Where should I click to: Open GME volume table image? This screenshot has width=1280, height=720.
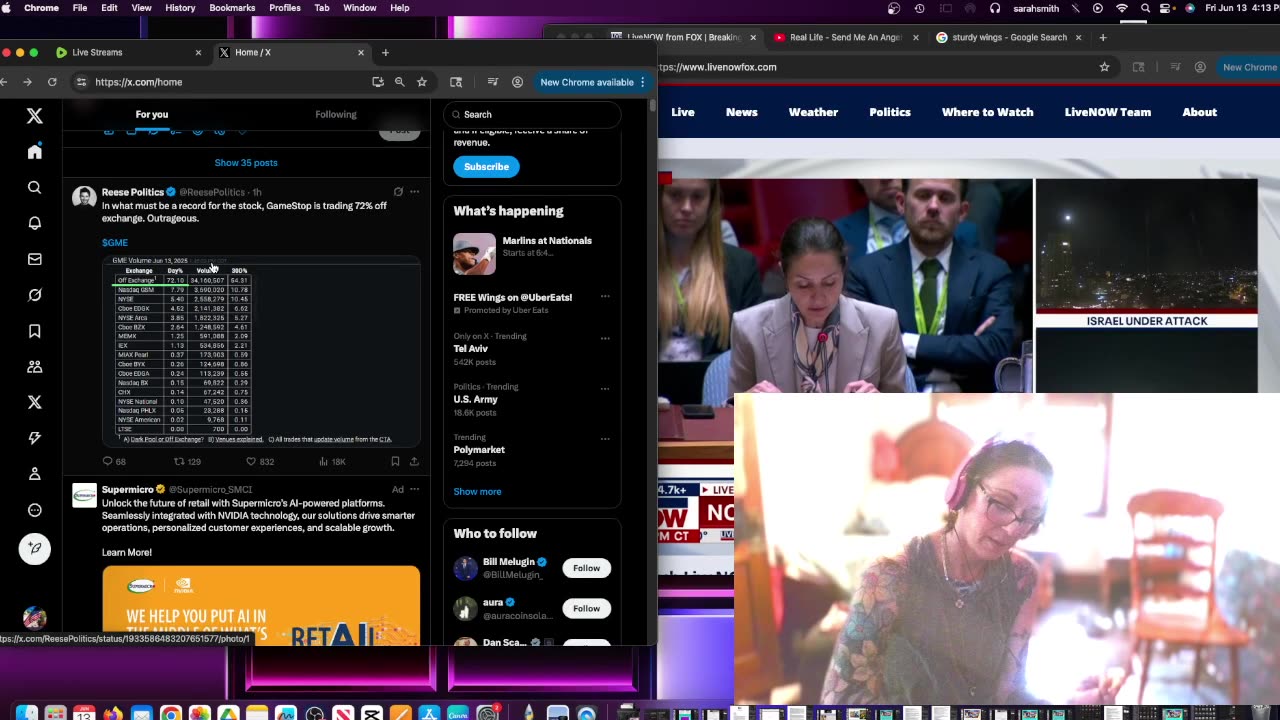click(x=261, y=350)
